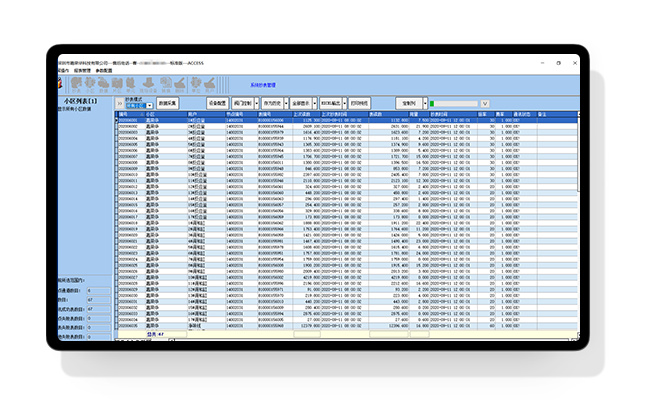
Task: Open the dropdown arrow beside EXCEL输出
Action: (x=344, y=103)
